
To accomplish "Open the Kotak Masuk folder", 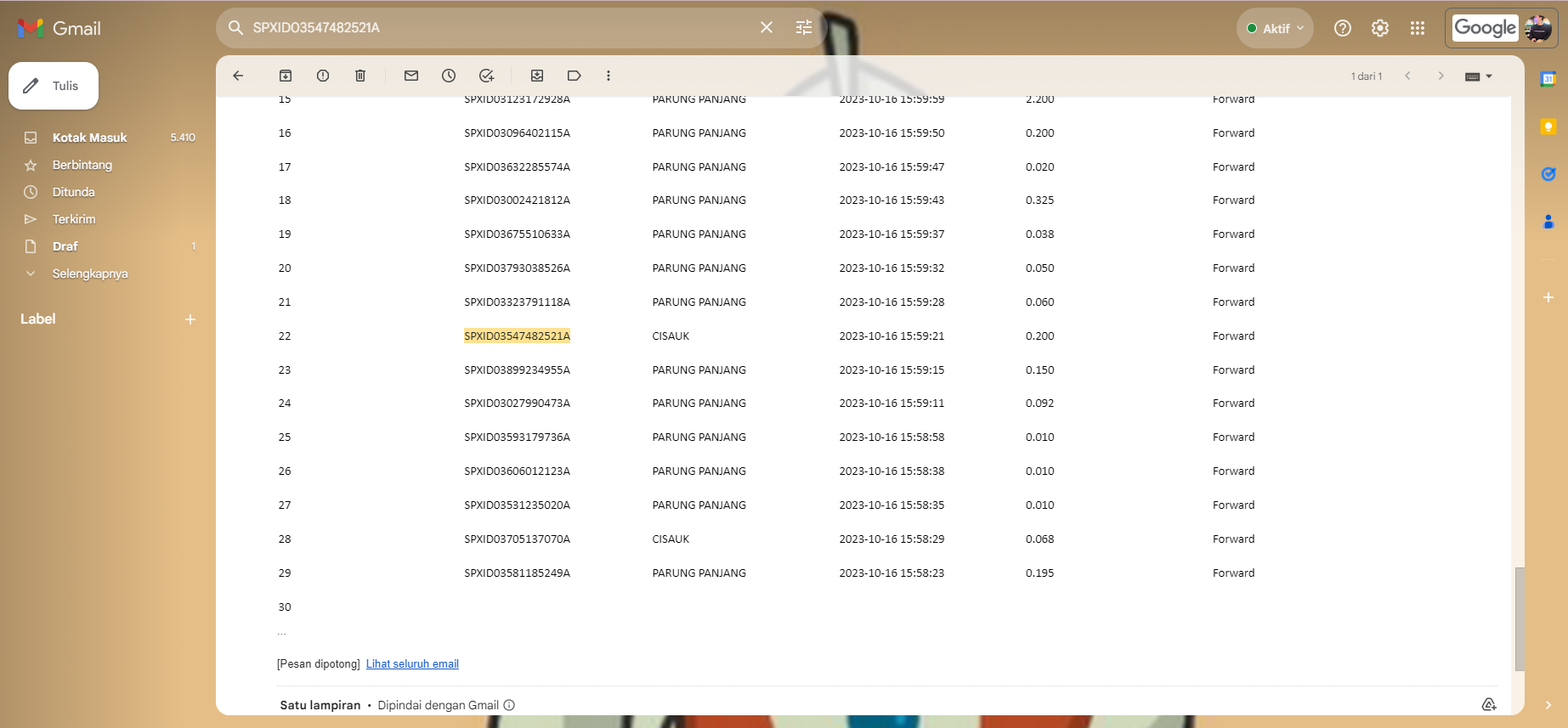I will click(x=89, y=138).
